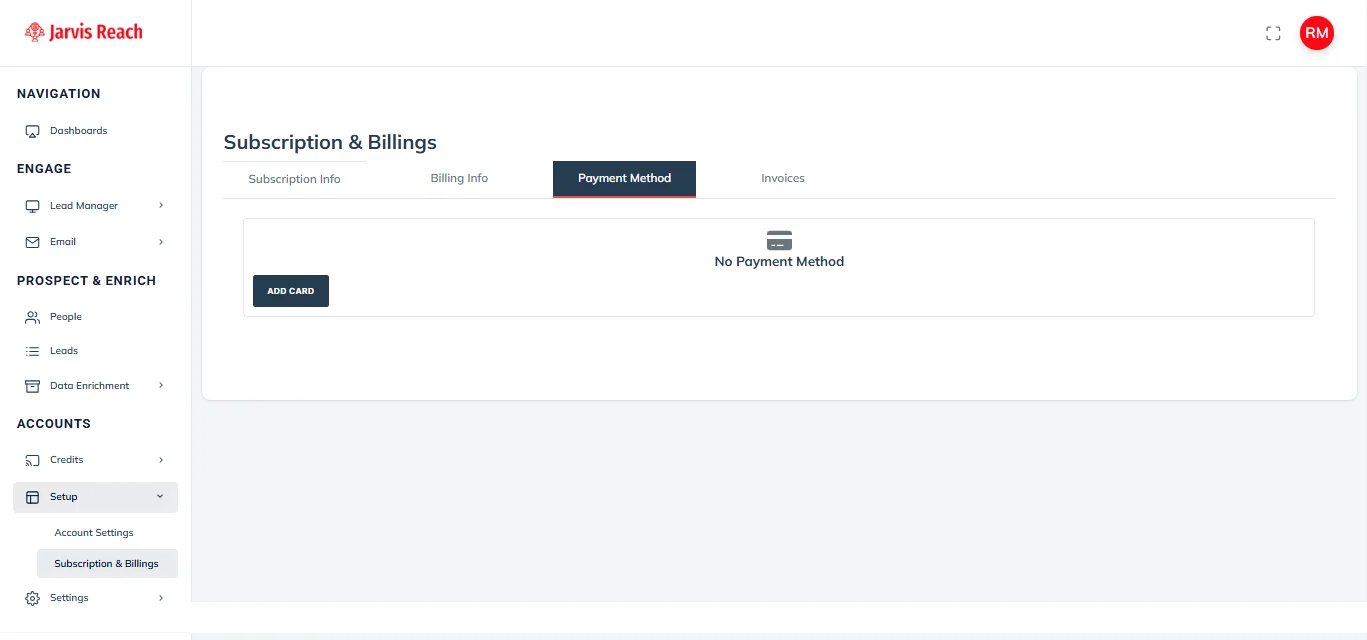
Task: Click the No Payment Method card icon
Action: [779, 241]
